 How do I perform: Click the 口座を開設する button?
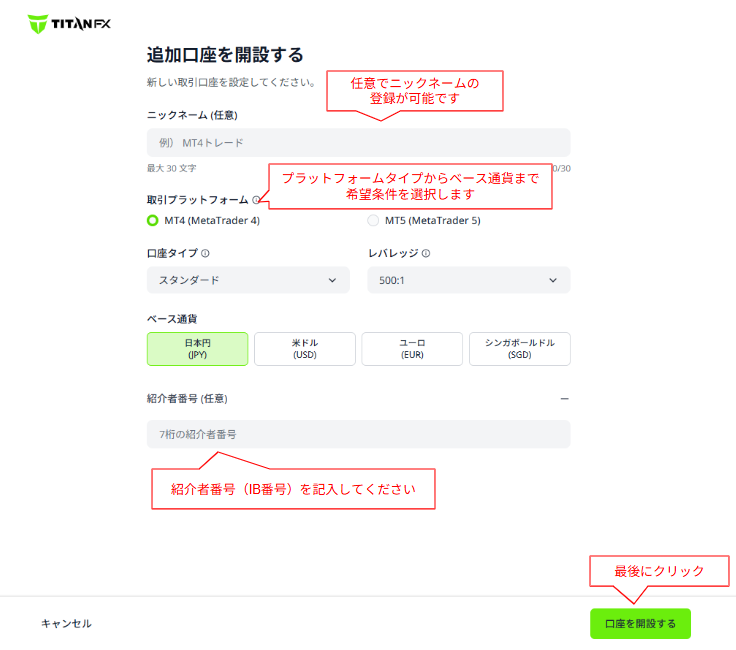(640, 624)
